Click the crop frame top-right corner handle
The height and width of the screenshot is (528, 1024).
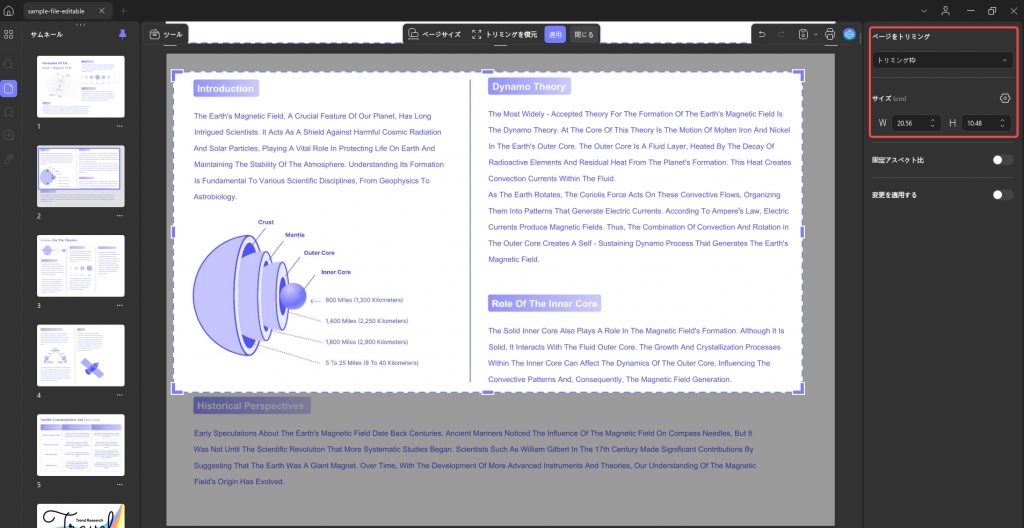click(799, 75)
